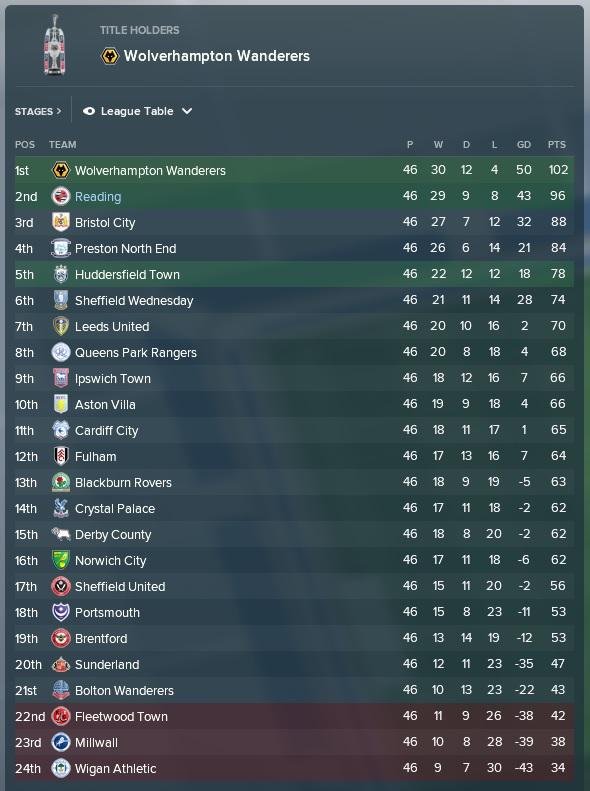Click the Championship trophy icon
The image size is (590, 791).
(54, 44)
